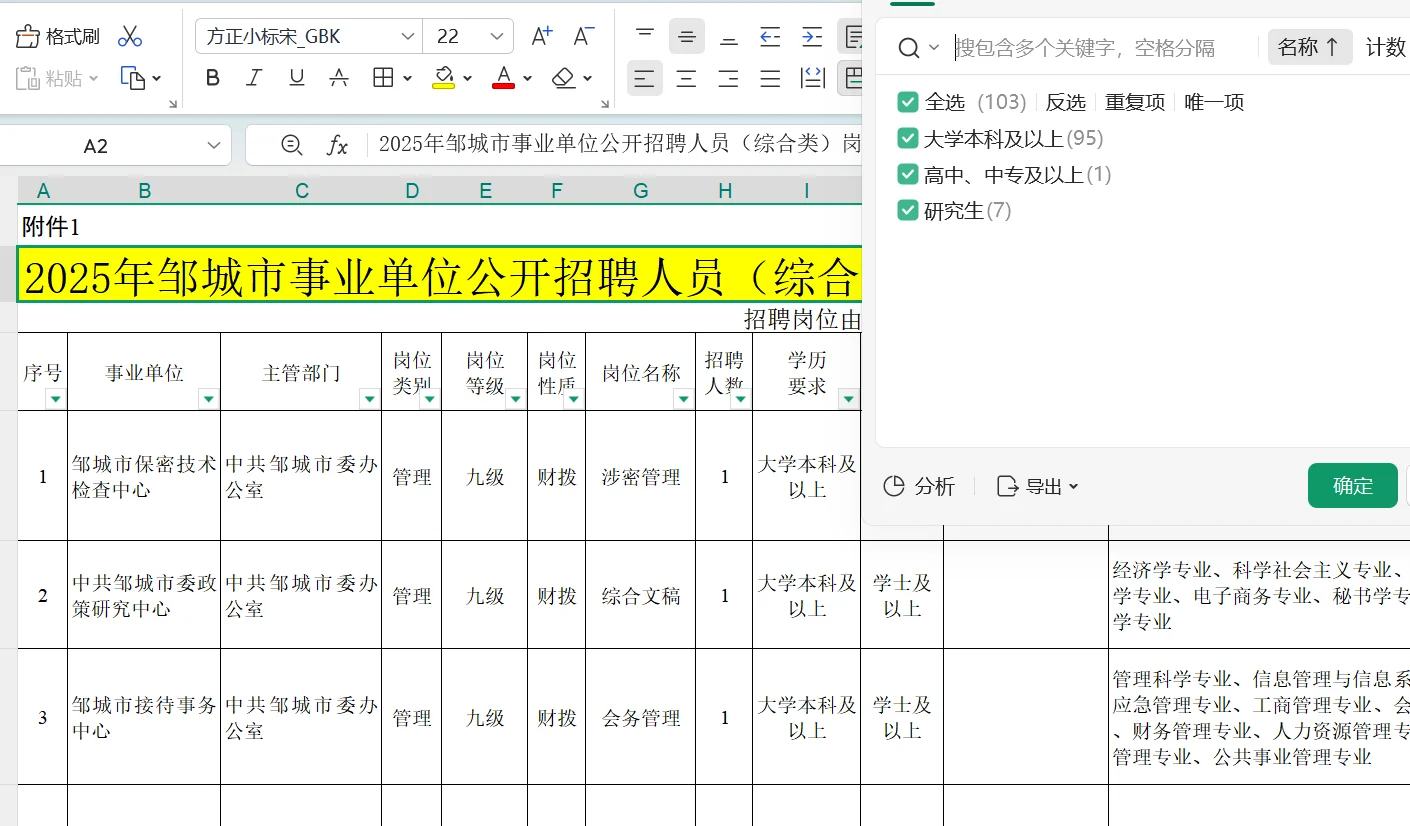Click the 反选 invert selection link
The height and width of the screenshot is (826, 1410).
pos(1066,102)
